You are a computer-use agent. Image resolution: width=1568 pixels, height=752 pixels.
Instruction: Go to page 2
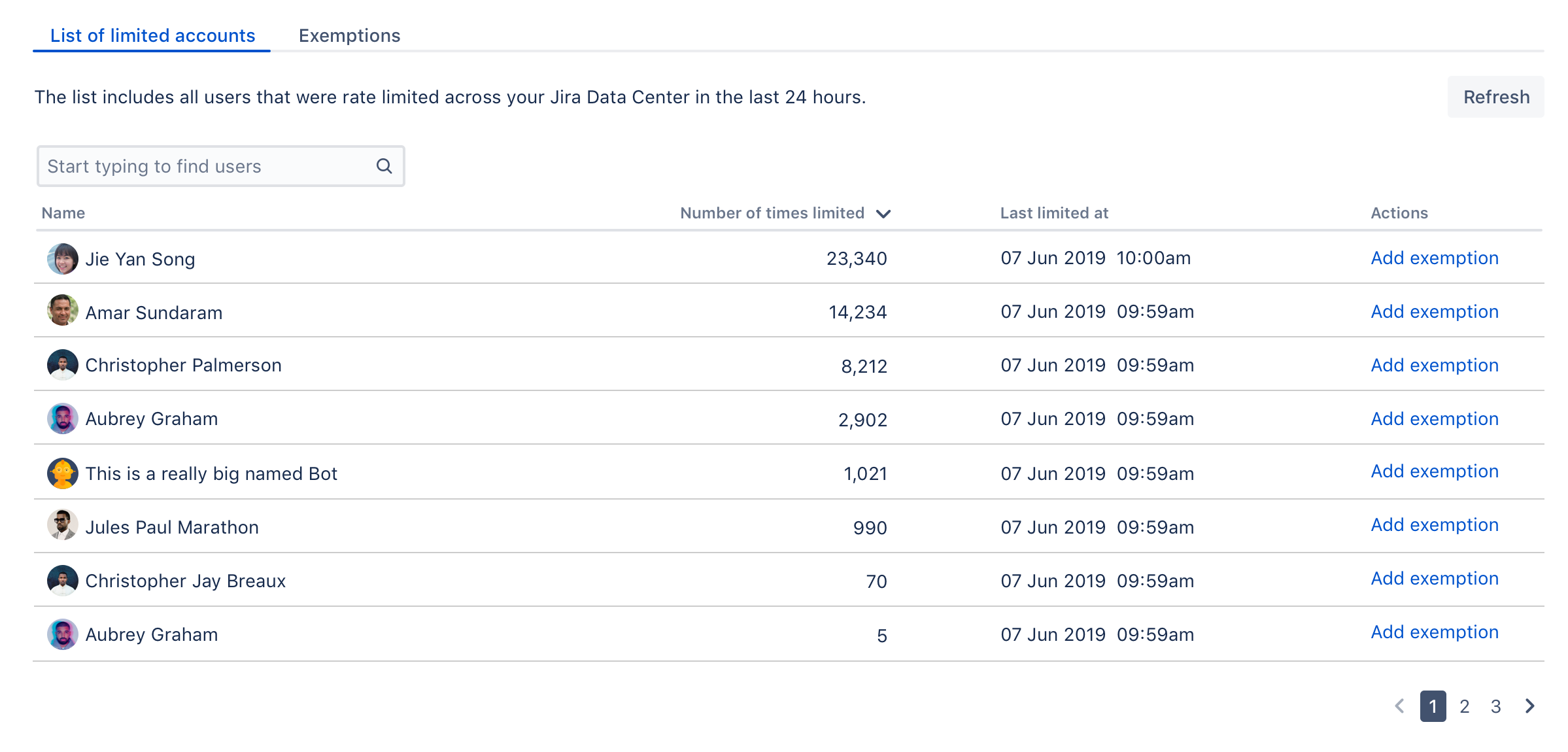1465,706
